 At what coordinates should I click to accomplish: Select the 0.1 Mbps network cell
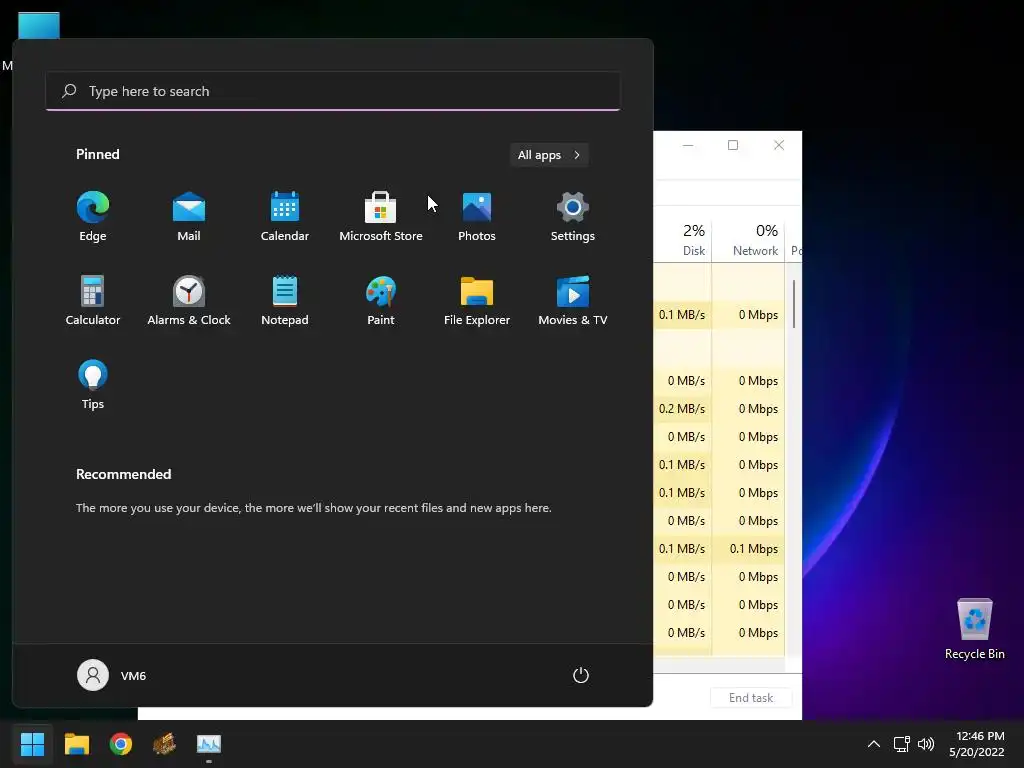coord(748,549)
